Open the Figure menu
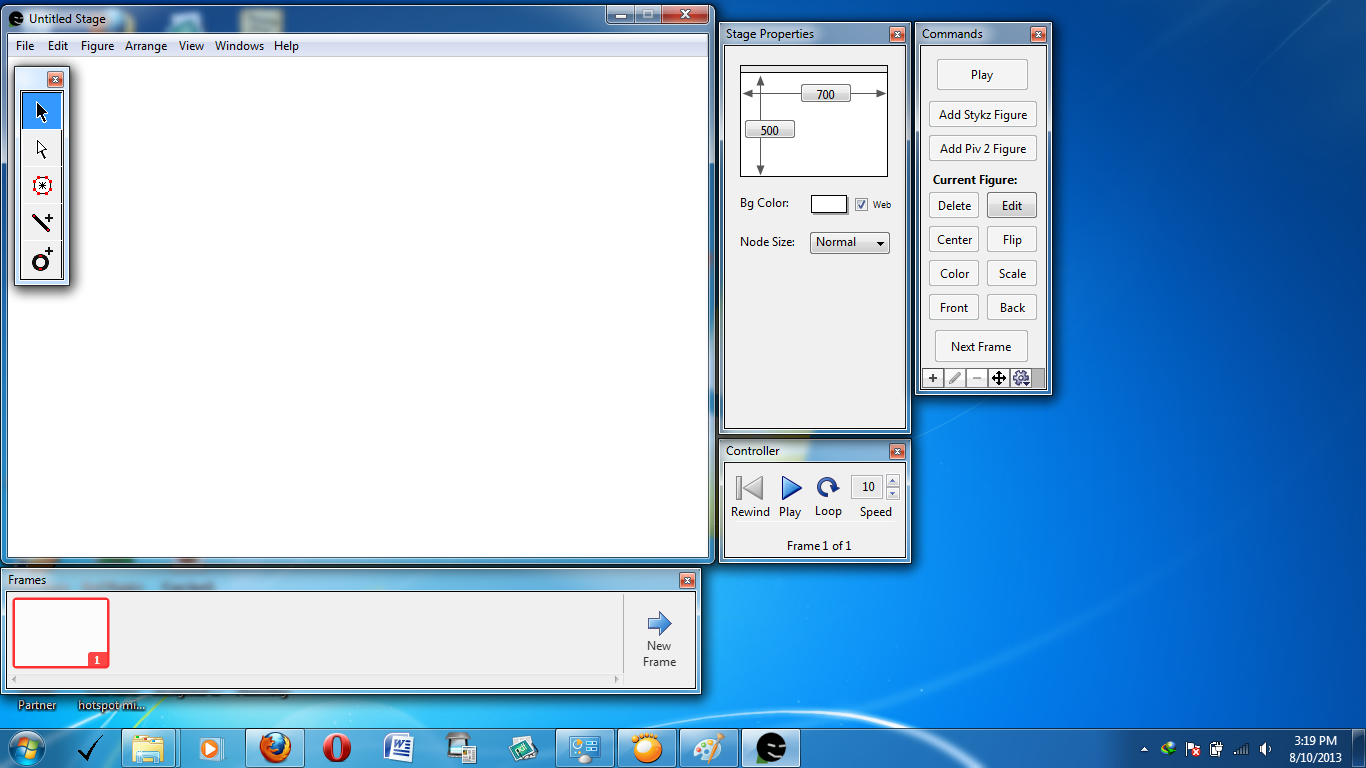This screenshot has width=1366, height=768. point(97,46)
